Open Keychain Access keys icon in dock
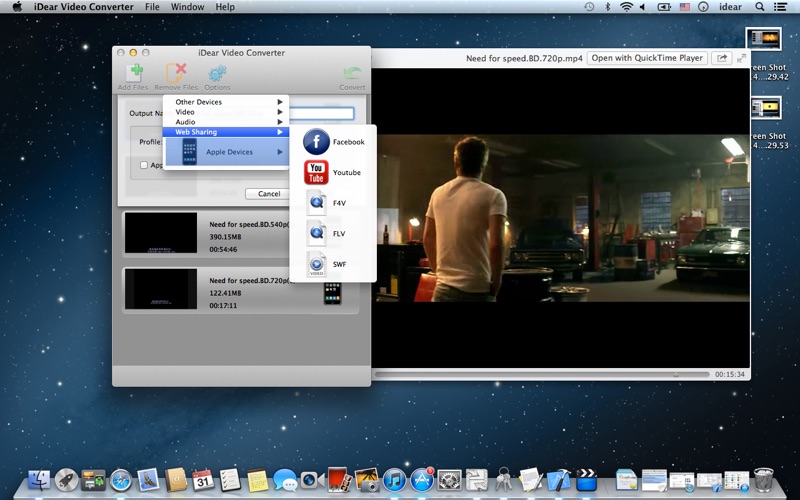 (504, 480)
